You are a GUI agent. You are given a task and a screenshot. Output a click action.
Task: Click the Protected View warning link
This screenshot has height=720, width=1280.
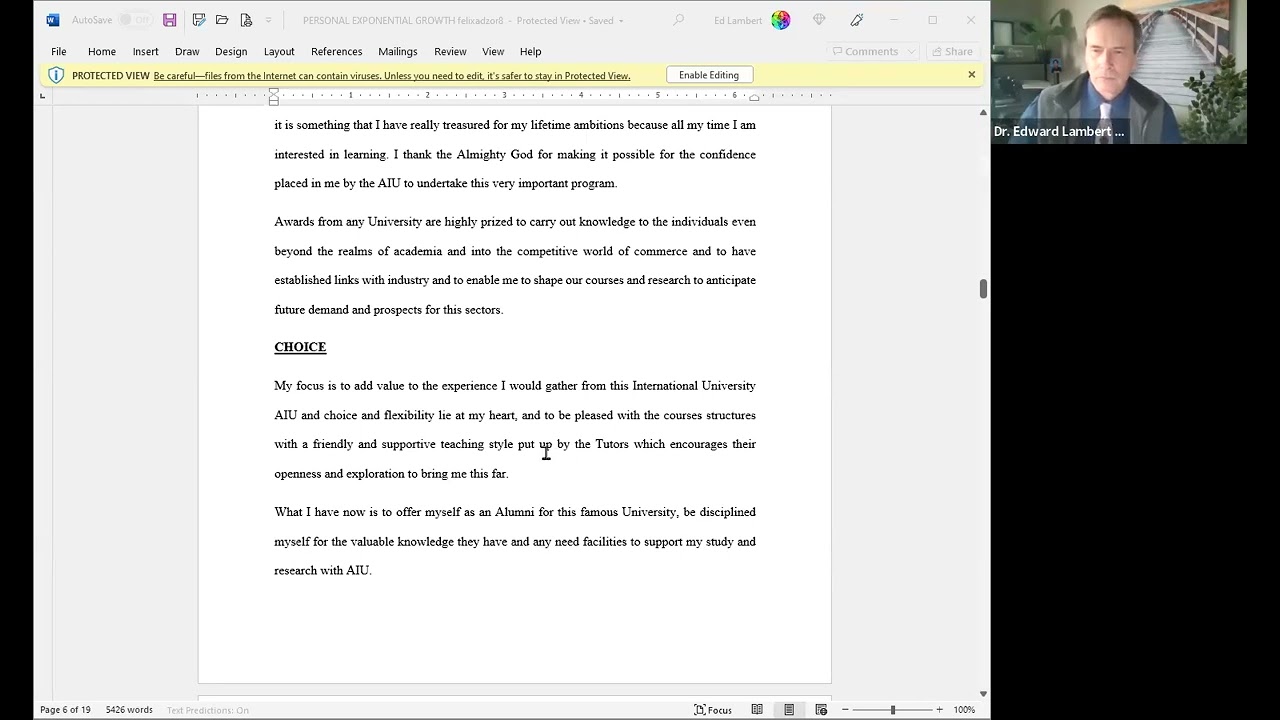click(392, 76)
